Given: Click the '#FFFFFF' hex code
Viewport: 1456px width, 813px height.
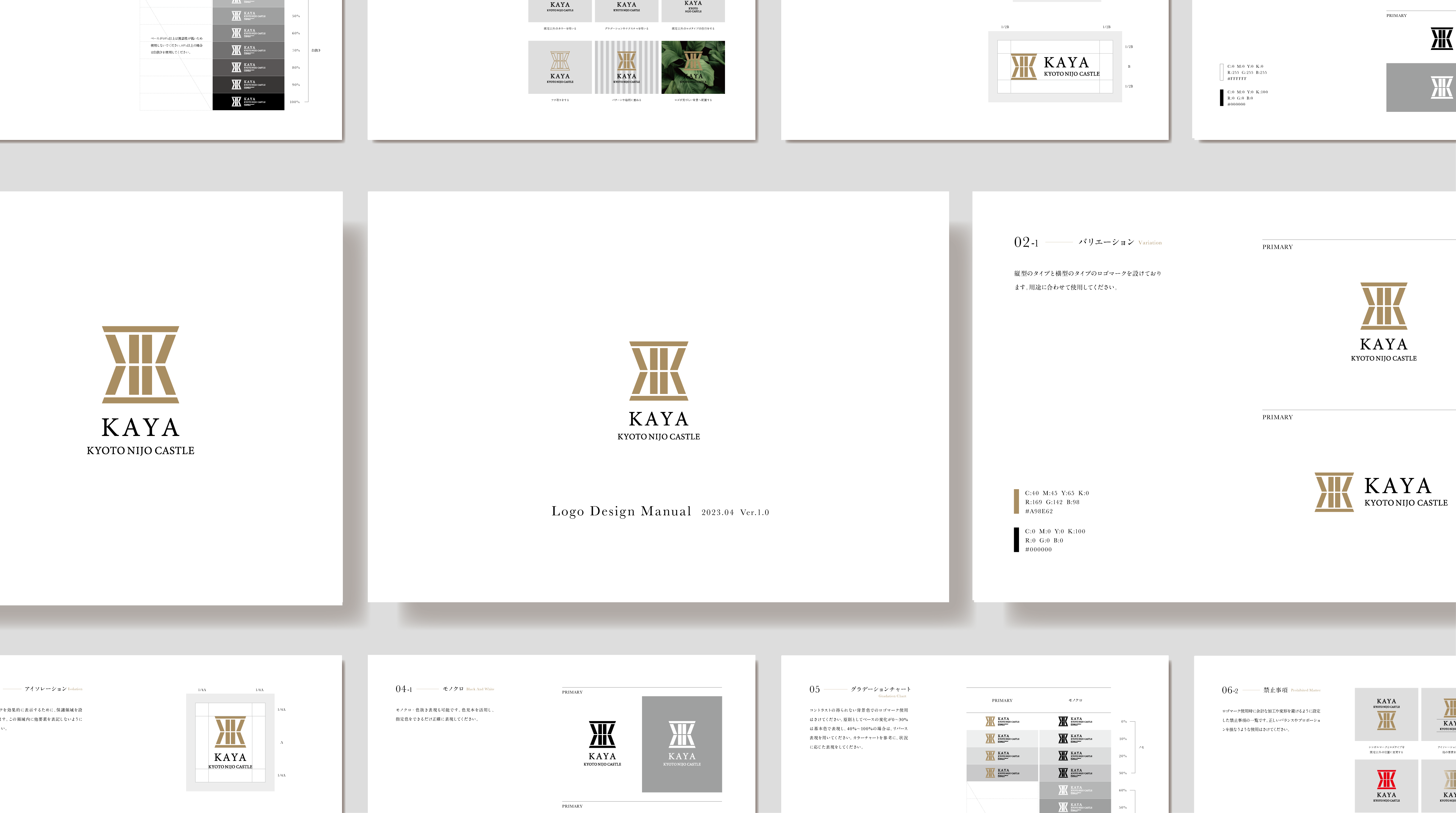Looking at the screenshot, I should pyautogui.click(x=1237, y=79).
